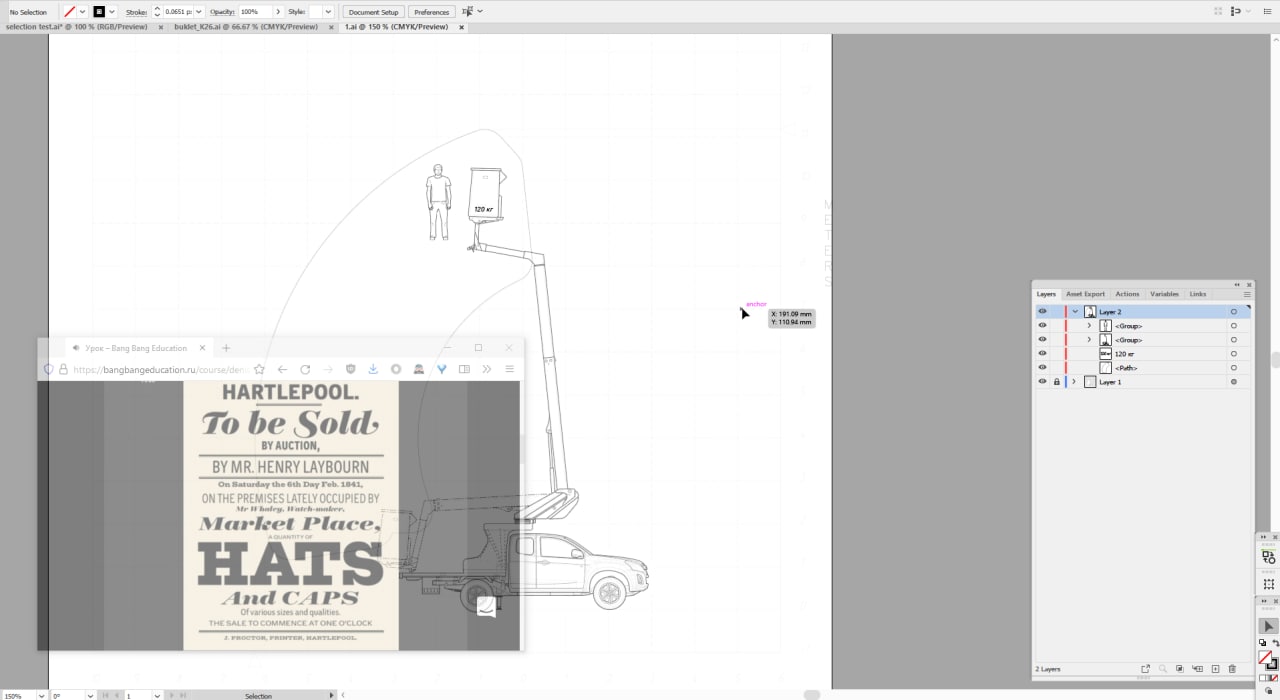Expand the second <Group> in Layers
1280x700 pixels.
(x=1089, y=340)
